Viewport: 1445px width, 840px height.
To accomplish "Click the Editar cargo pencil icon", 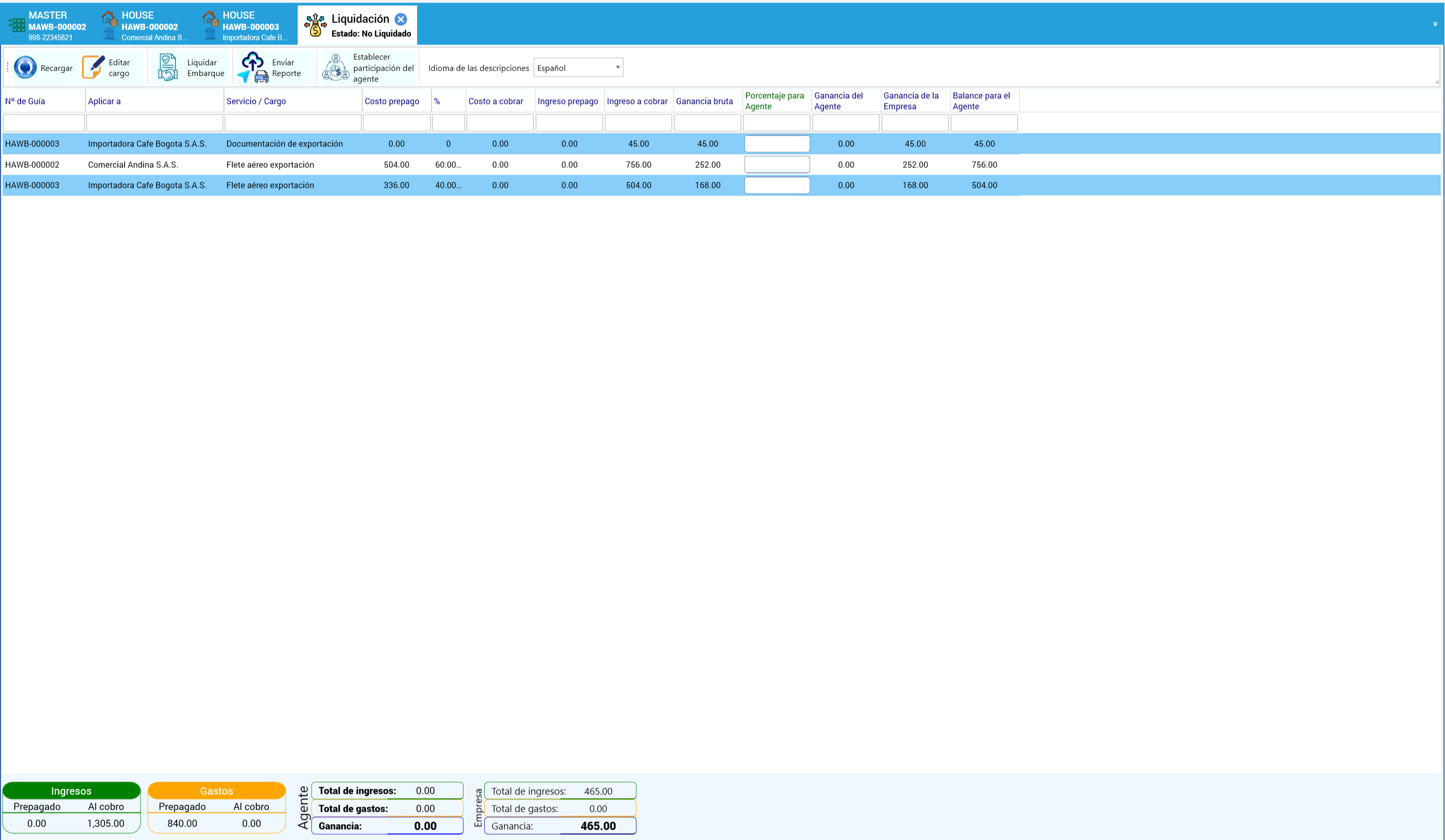I will [x=93, y=68].
